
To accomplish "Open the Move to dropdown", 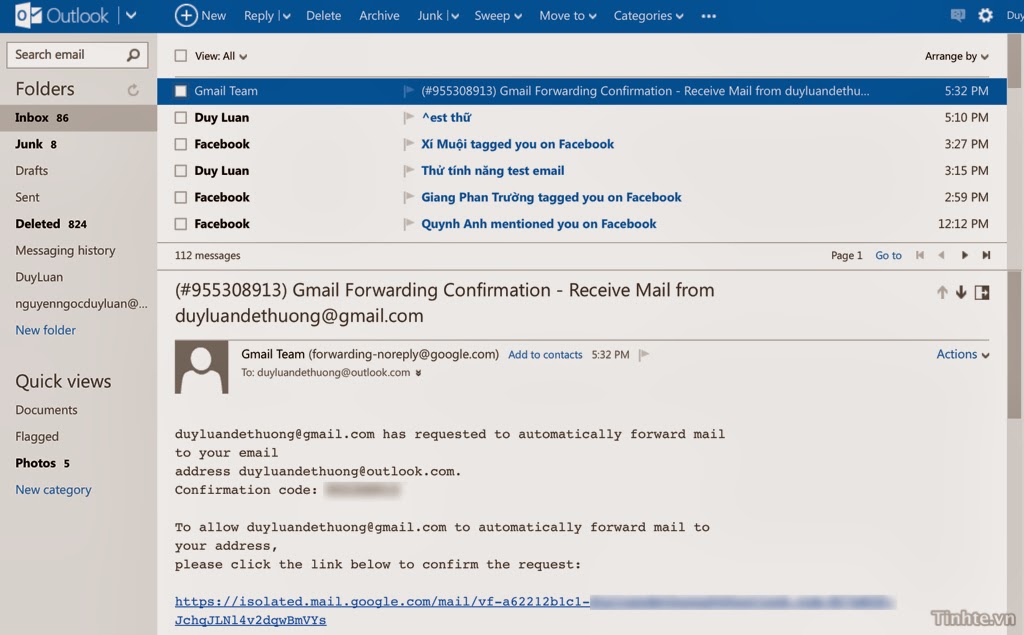I will pyautogui.click(x=568, y=16).
